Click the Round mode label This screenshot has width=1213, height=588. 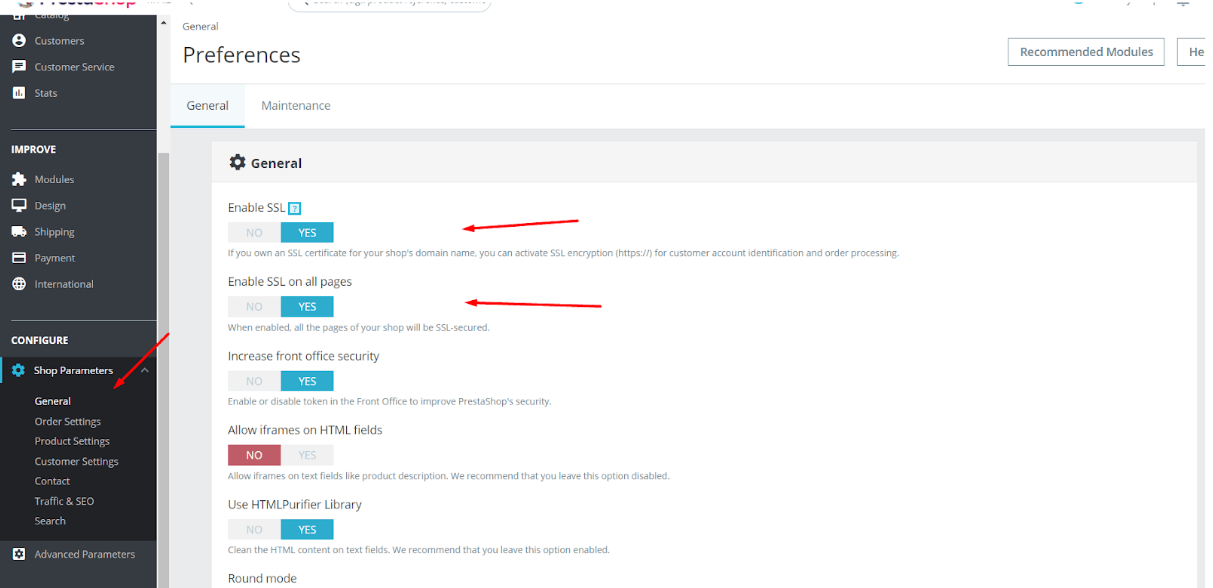(x=262, y=578)
